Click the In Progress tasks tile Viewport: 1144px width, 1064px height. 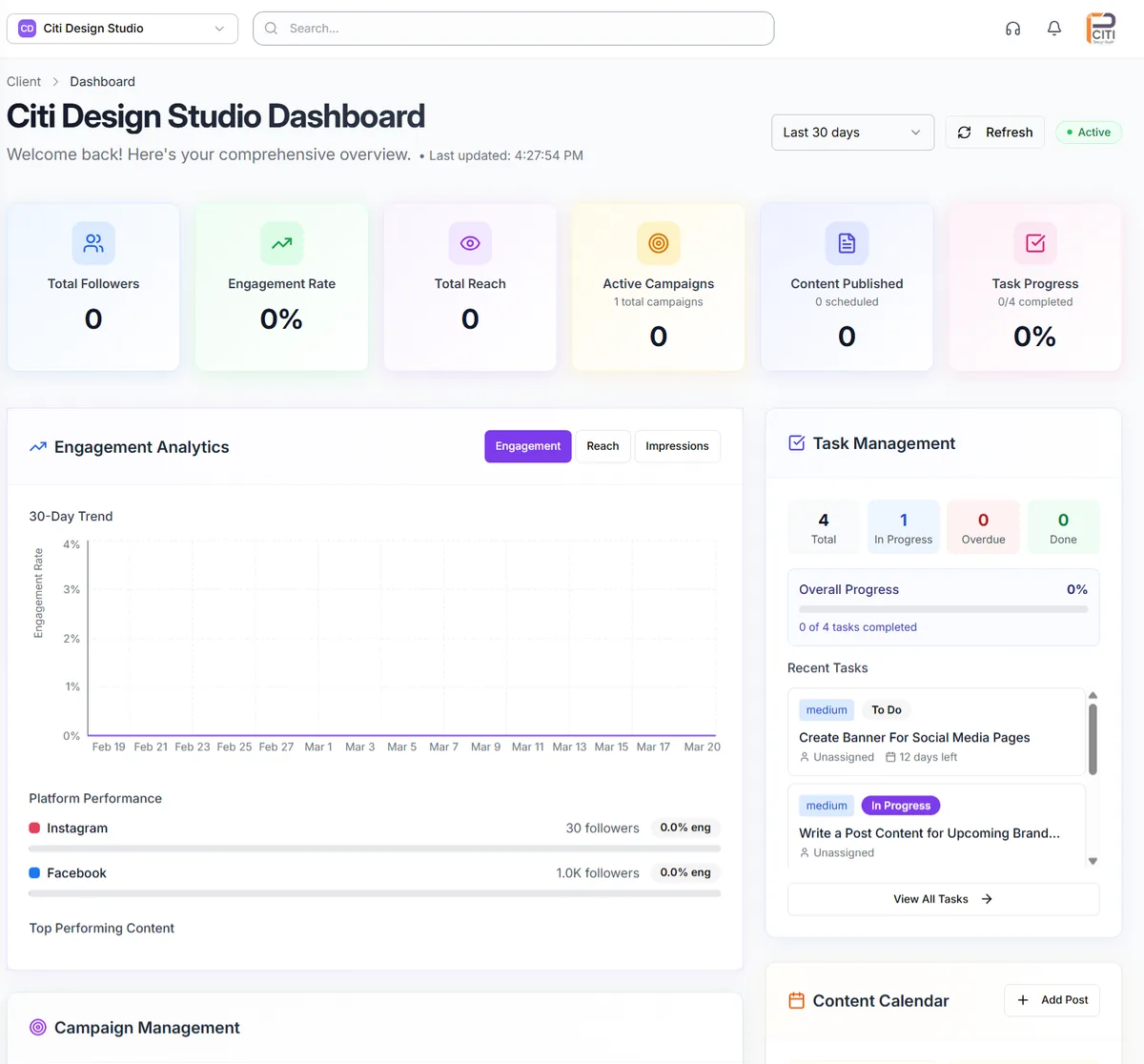click(x=904, y=527)
